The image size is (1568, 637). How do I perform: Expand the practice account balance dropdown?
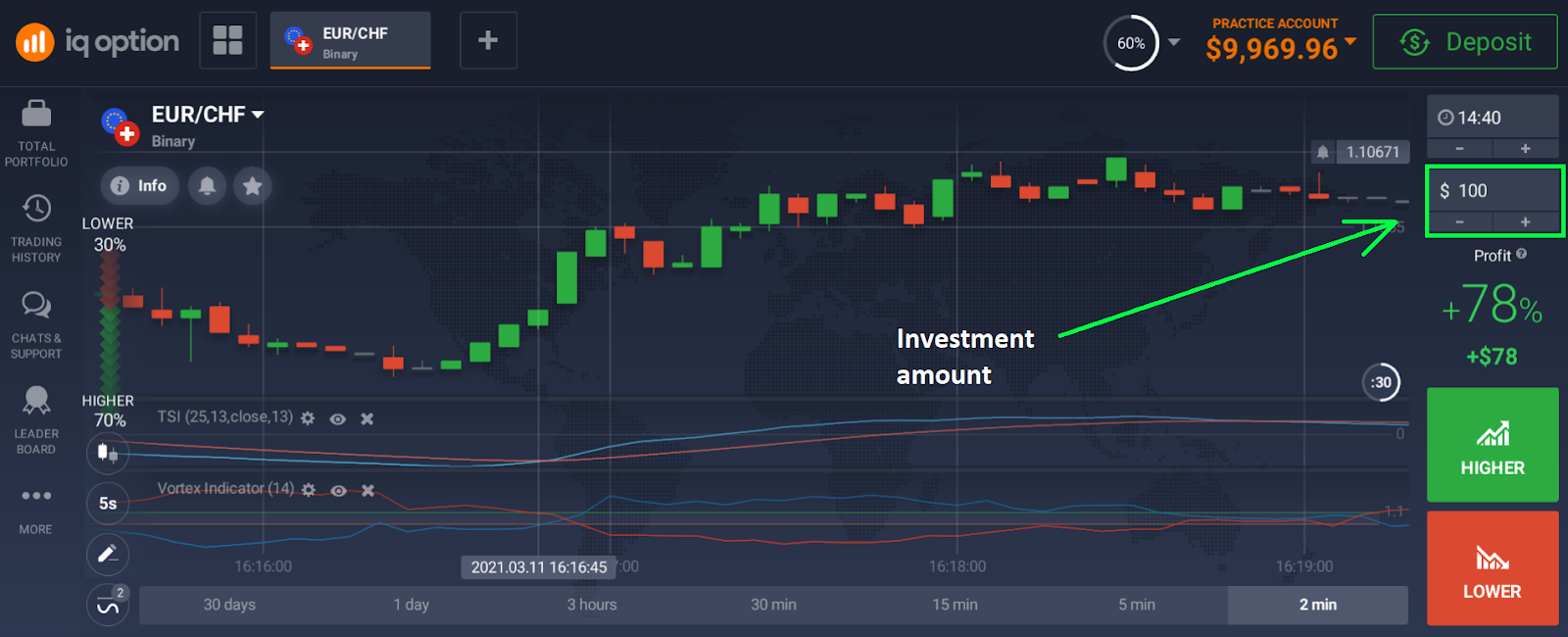1350,41
